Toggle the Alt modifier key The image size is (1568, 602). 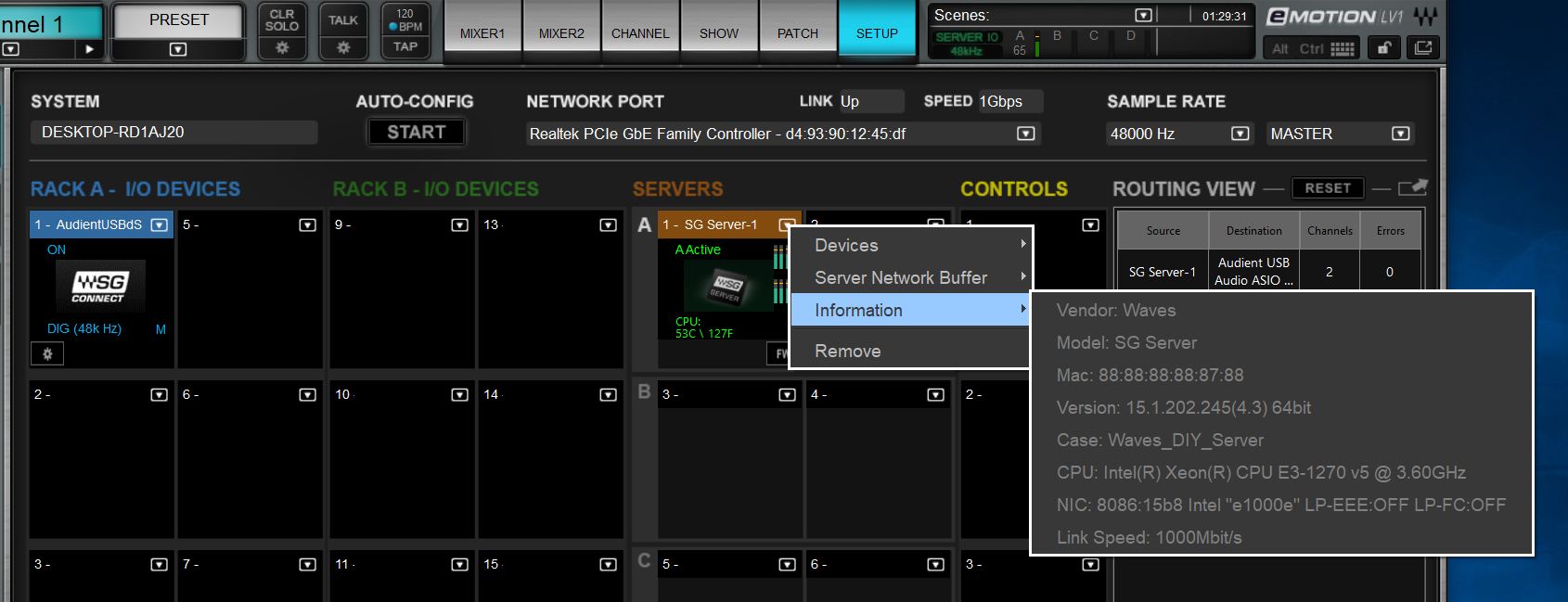pyautogui.click(x=1280, y=49)
